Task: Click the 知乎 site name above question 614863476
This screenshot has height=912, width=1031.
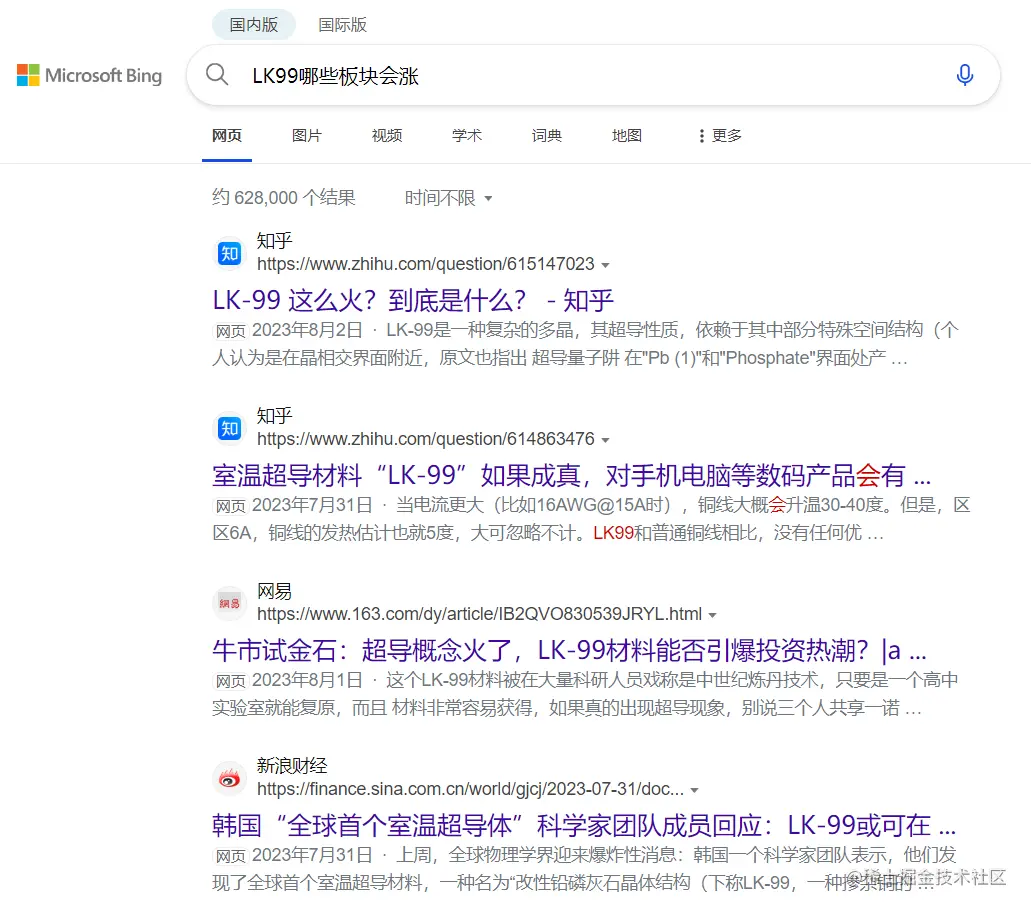Action: coord(274,416)
